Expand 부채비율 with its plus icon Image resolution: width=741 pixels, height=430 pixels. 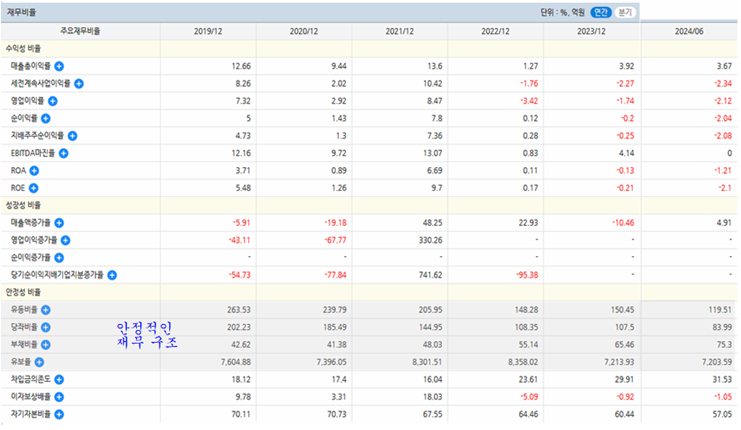pyautogui.click(x=46, y=344)
